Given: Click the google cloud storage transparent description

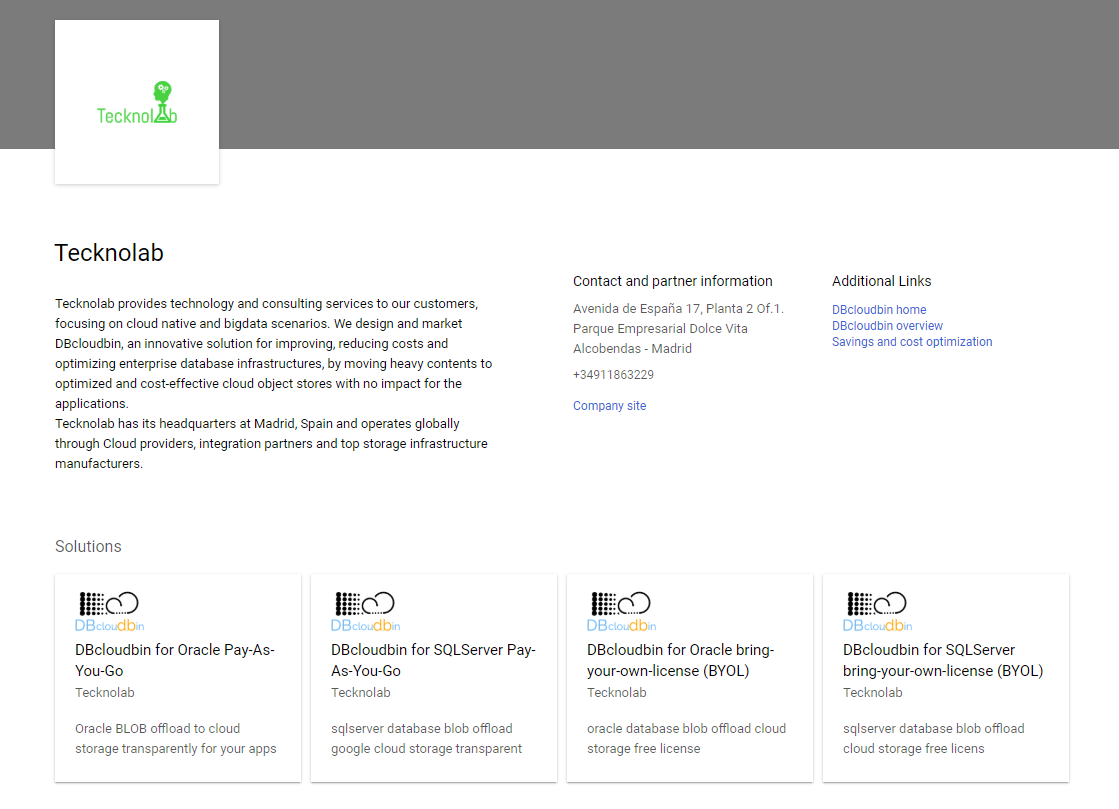Looking at the screenshot, I should pos(426,749).
